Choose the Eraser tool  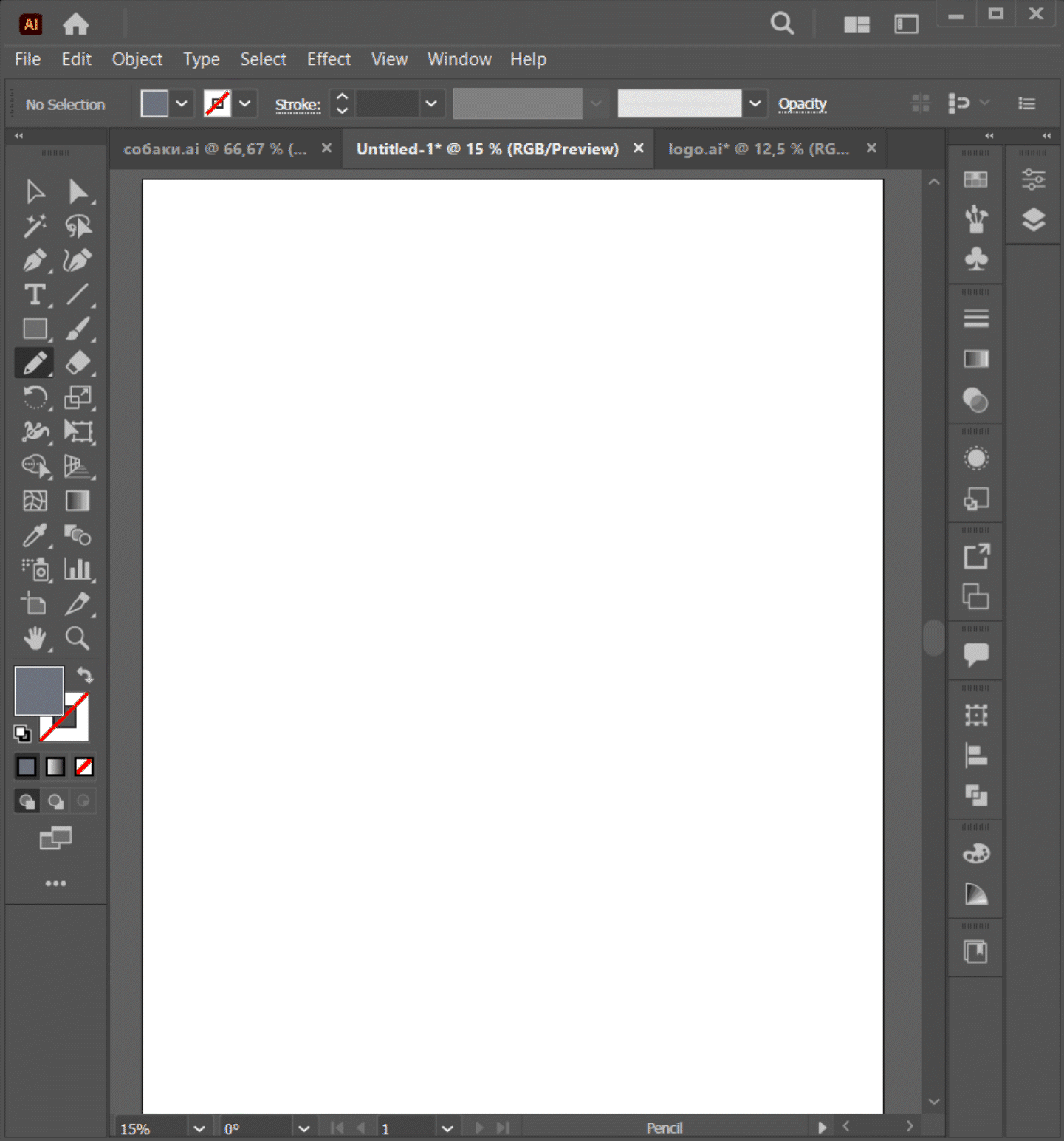pos(78,363)
